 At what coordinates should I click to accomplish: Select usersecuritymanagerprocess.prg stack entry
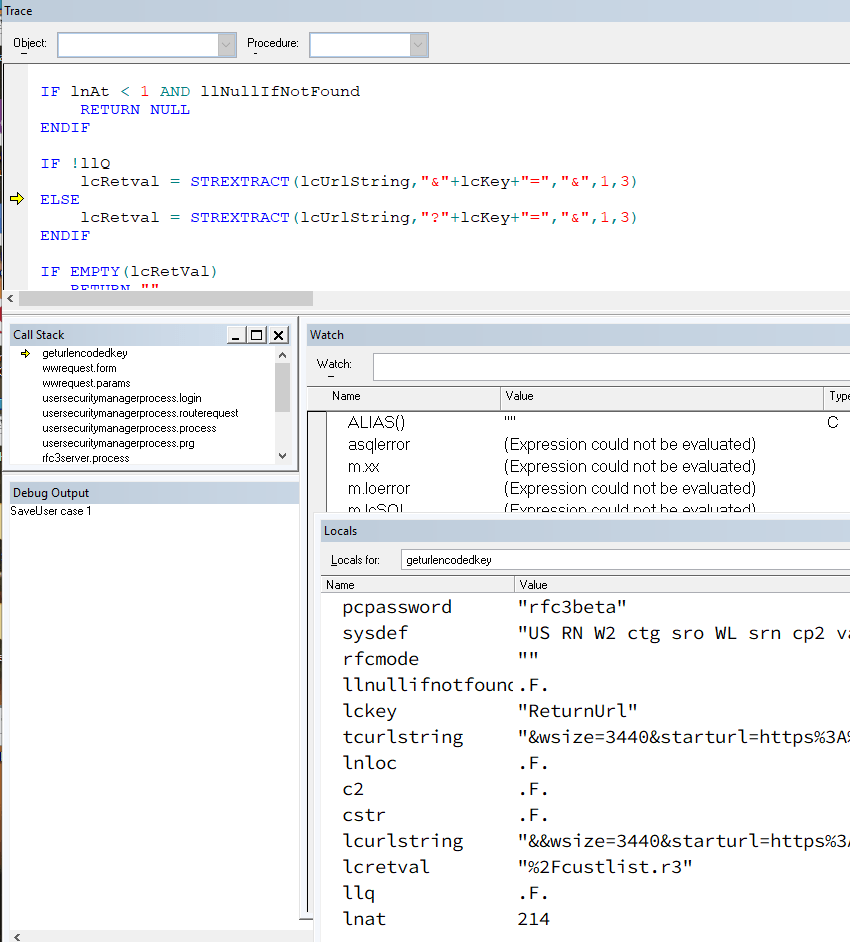pos(118,443)
